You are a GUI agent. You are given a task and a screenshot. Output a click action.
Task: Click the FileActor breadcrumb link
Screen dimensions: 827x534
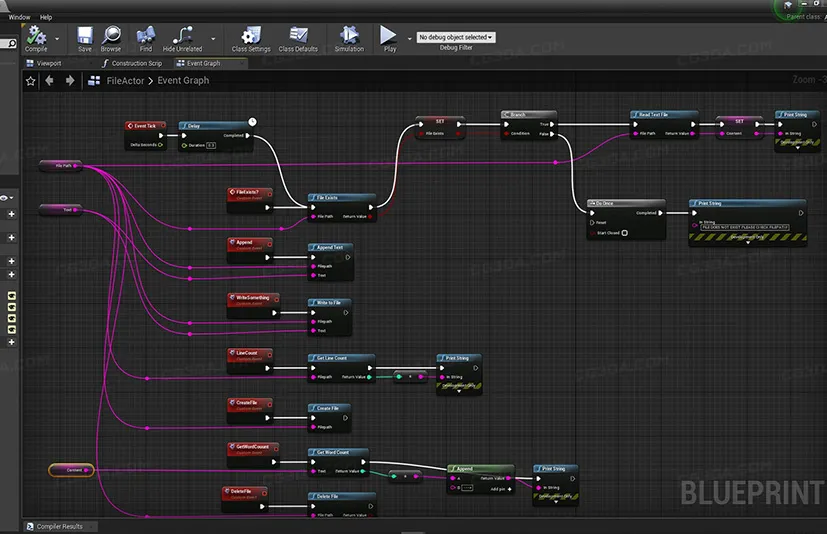pos(125,81)
